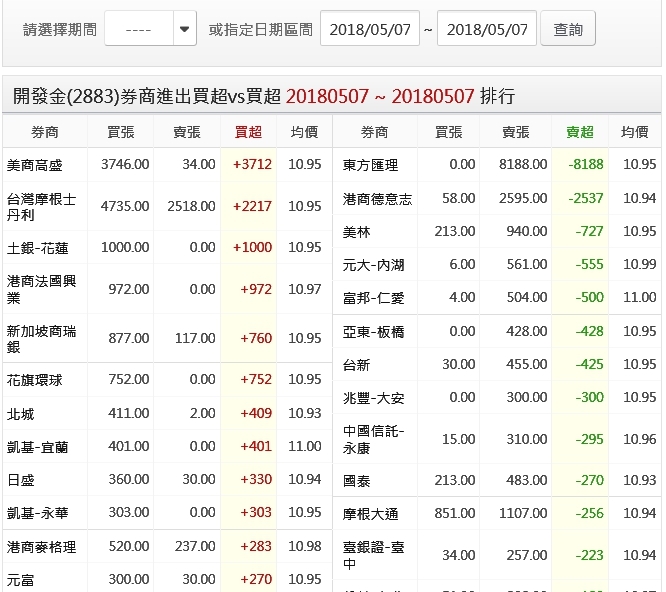
Task: Select broker 兆豐-大安
Action: 373,398
